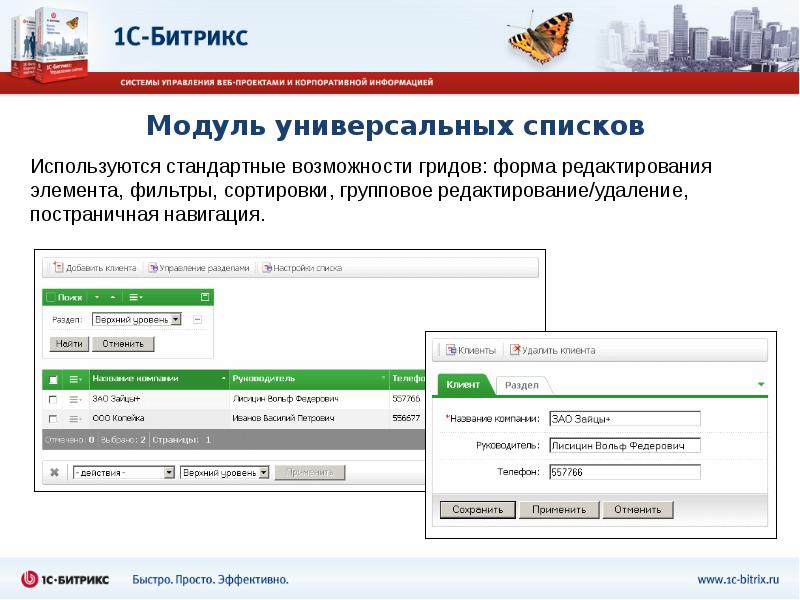Switch to the Раздел tab

521,385
